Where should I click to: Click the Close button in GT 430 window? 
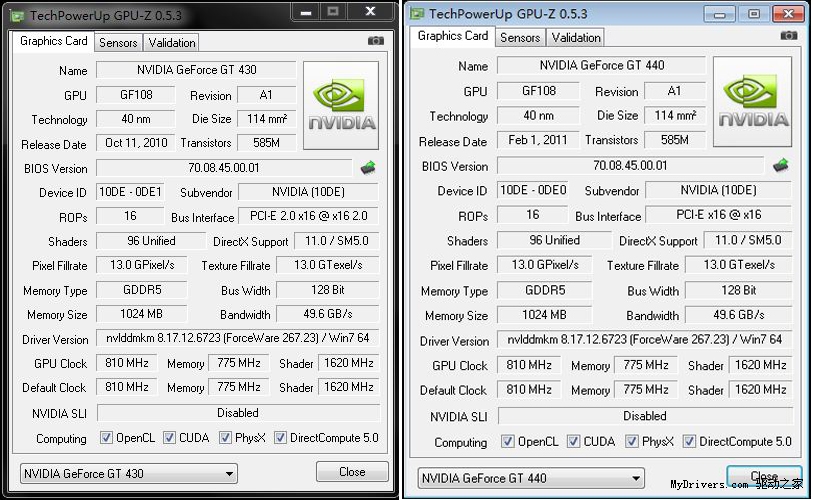click(x=352, y=471)
